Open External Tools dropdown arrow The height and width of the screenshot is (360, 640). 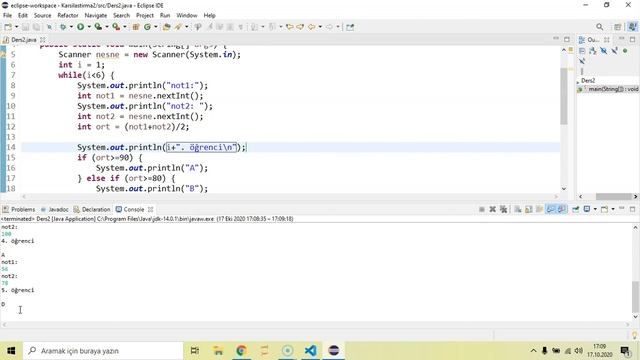(x=124, y=27)
